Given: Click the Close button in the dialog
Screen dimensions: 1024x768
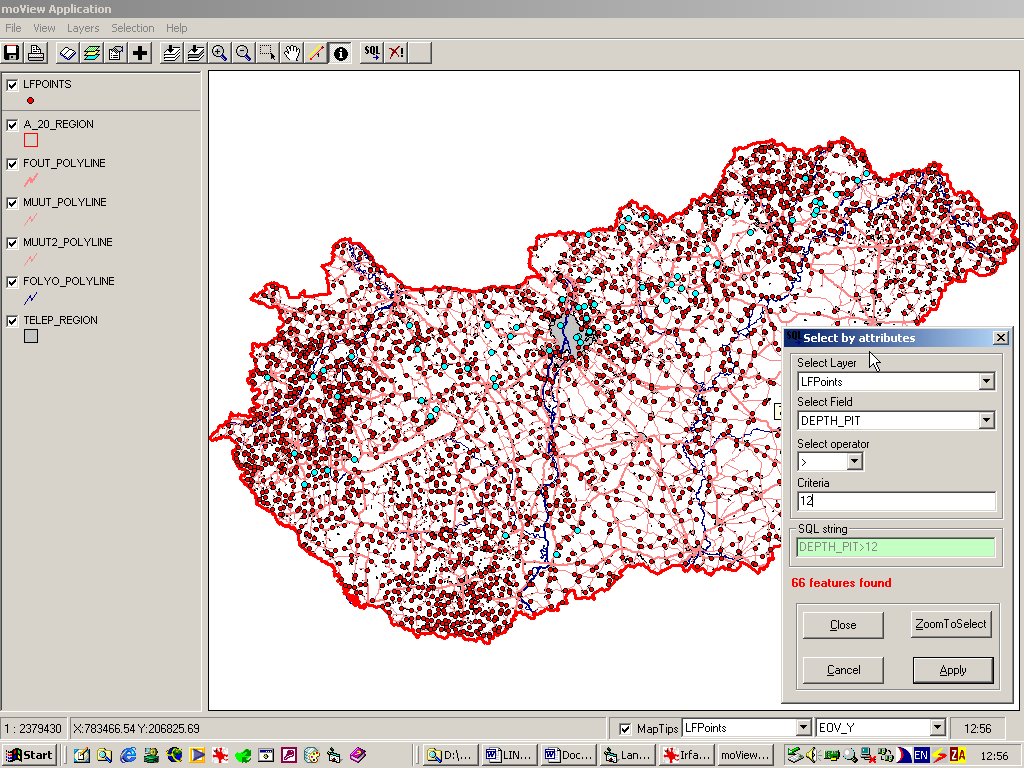Looking at the screenshot, I should click(x=843, y=625).
